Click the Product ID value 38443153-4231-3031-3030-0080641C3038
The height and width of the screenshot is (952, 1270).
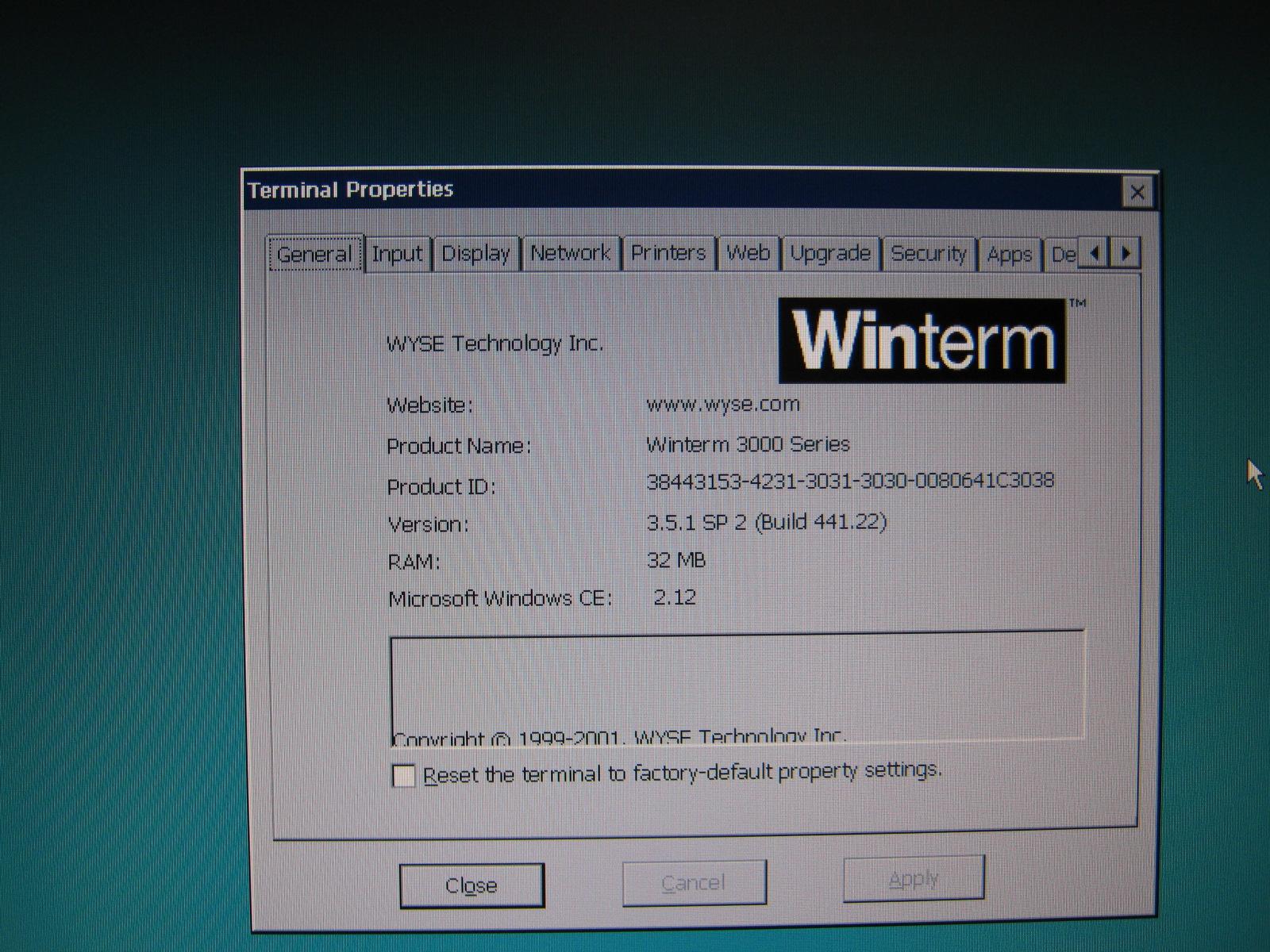coord(850,481)
